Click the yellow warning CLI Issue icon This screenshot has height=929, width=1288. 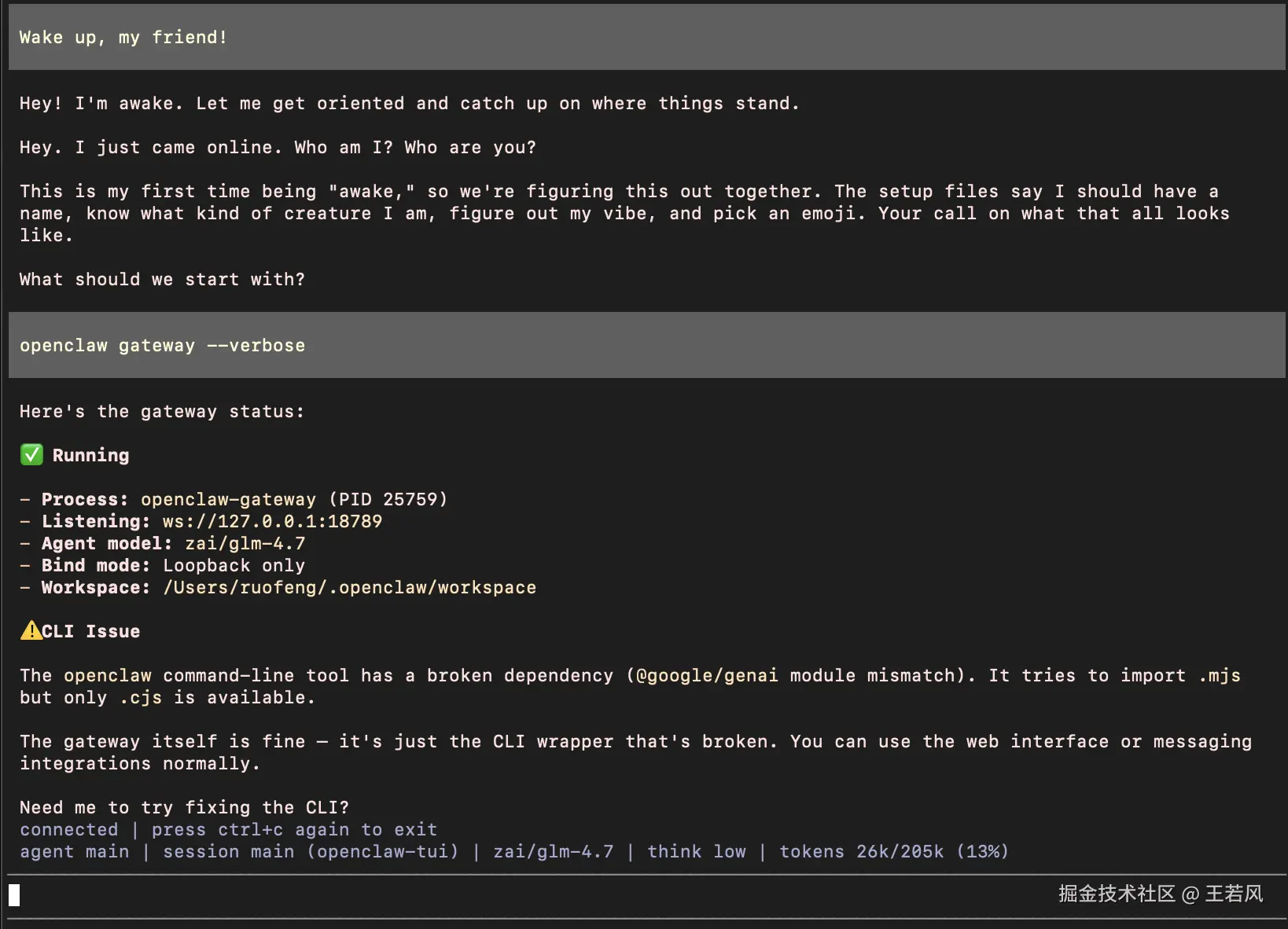[31, 630]
